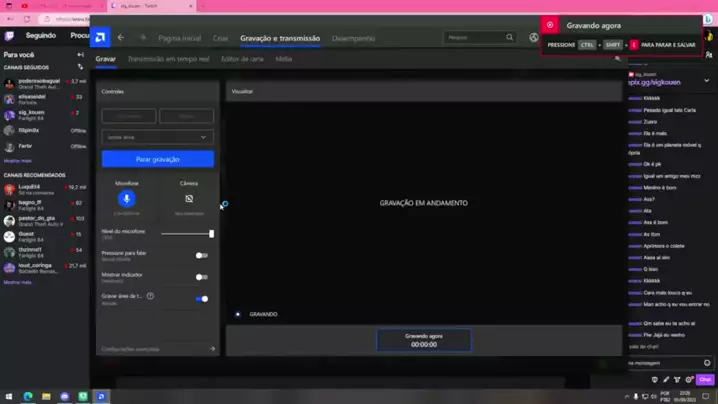Click the purple Chat send button
The height and width of the screenshot is (404, 718).
coord(705,380)
